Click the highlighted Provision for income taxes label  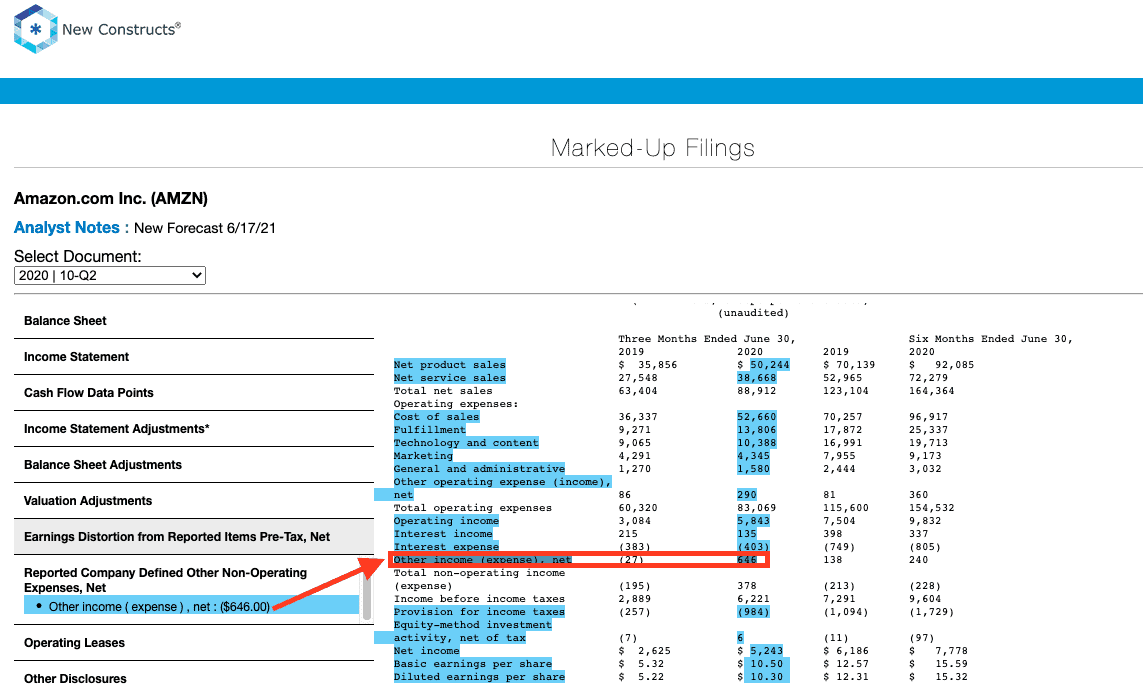[480, 612]
